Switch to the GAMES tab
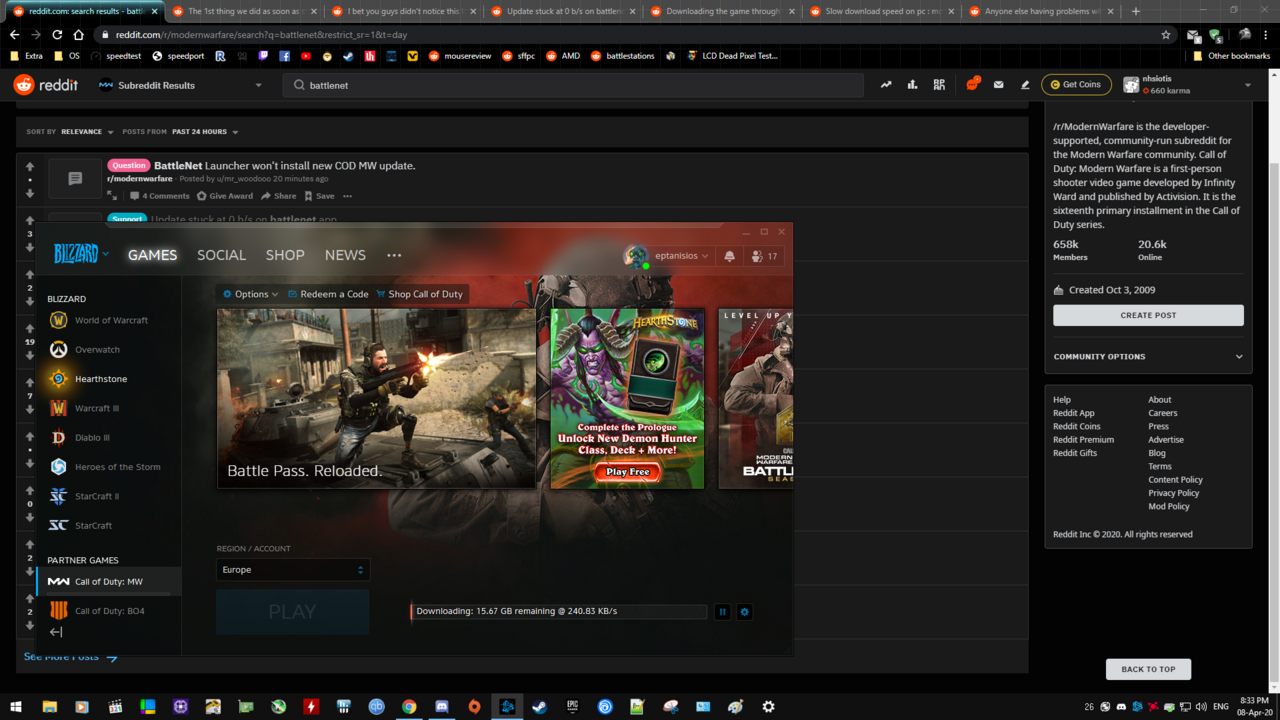Image resolution: width=1280 pixels, height=720 pixels. click(152, 255)
